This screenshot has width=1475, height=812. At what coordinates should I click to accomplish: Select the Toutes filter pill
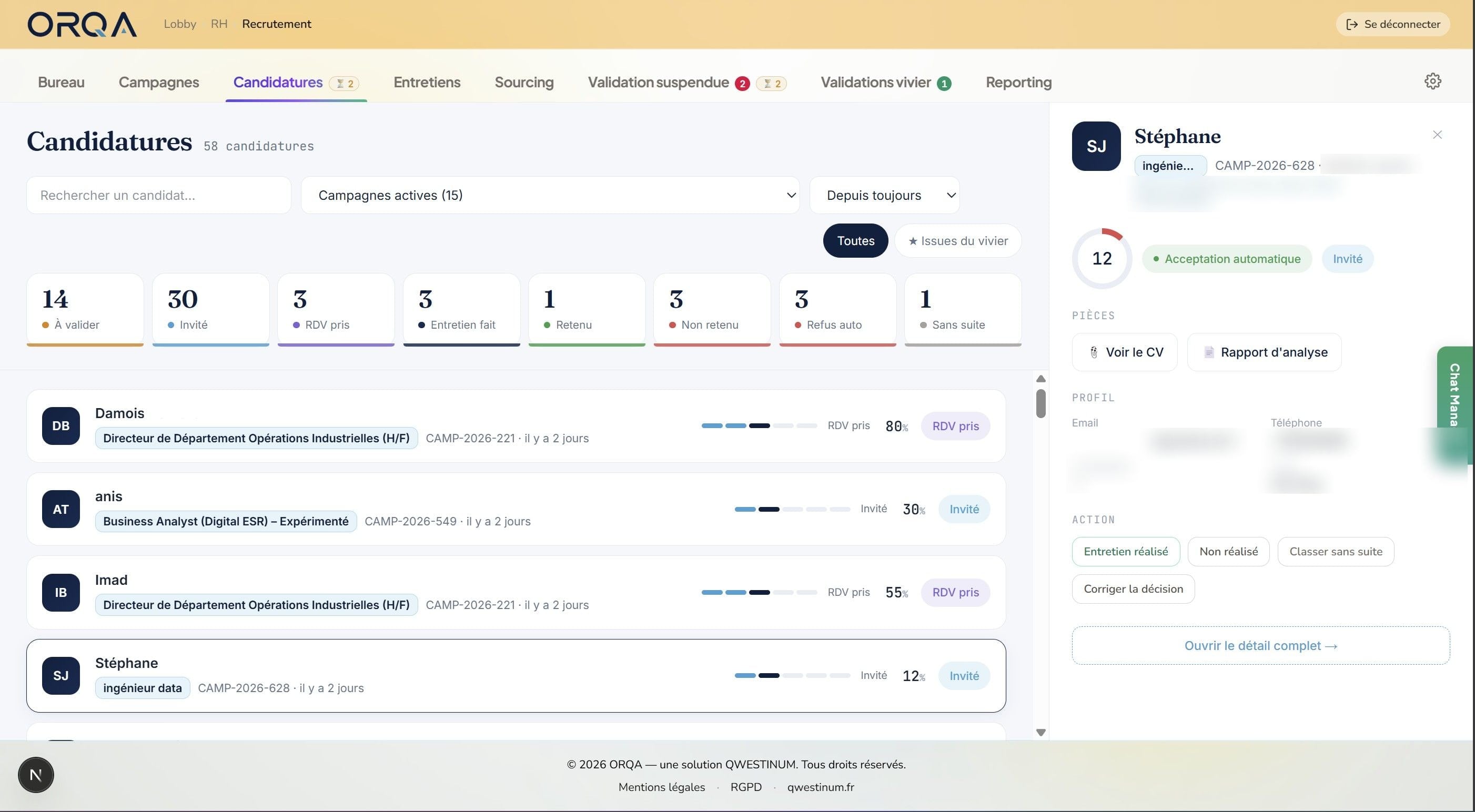(x=855, y=240)
